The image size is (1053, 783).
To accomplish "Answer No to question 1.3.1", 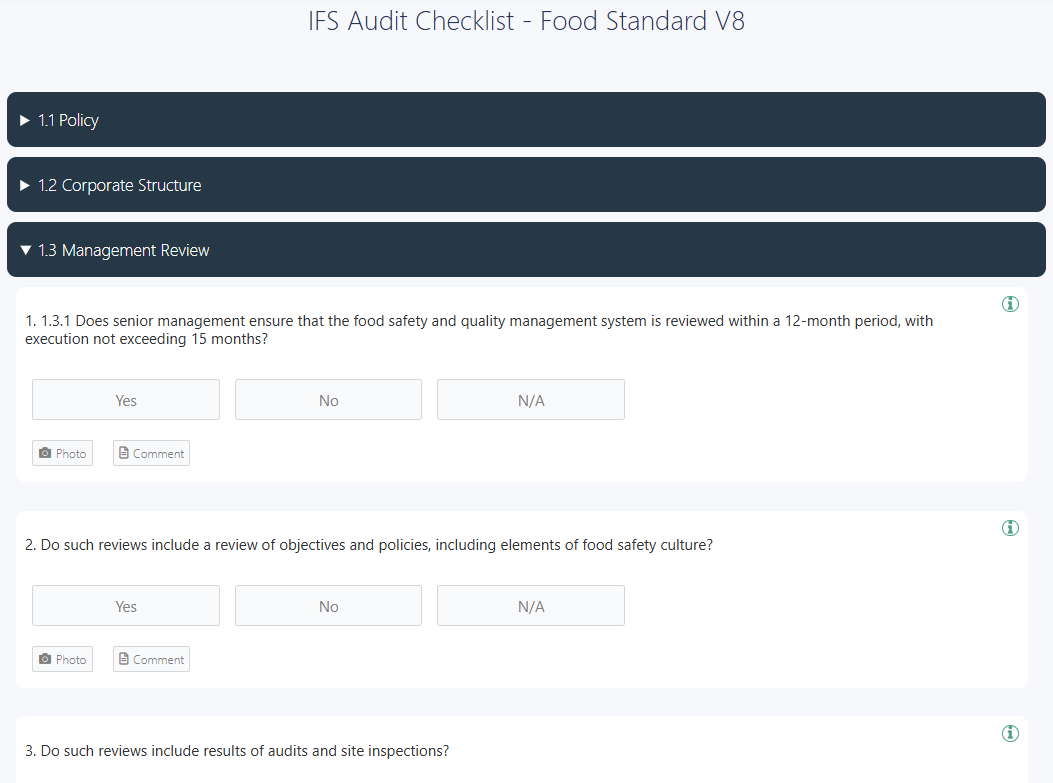I will [328, 399].
